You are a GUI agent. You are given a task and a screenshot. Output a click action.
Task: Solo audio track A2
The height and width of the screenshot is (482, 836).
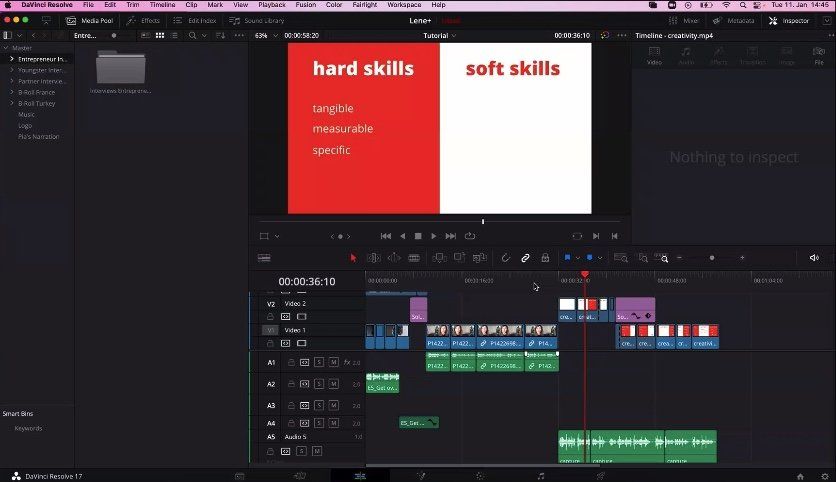click(x=319, y=384)
